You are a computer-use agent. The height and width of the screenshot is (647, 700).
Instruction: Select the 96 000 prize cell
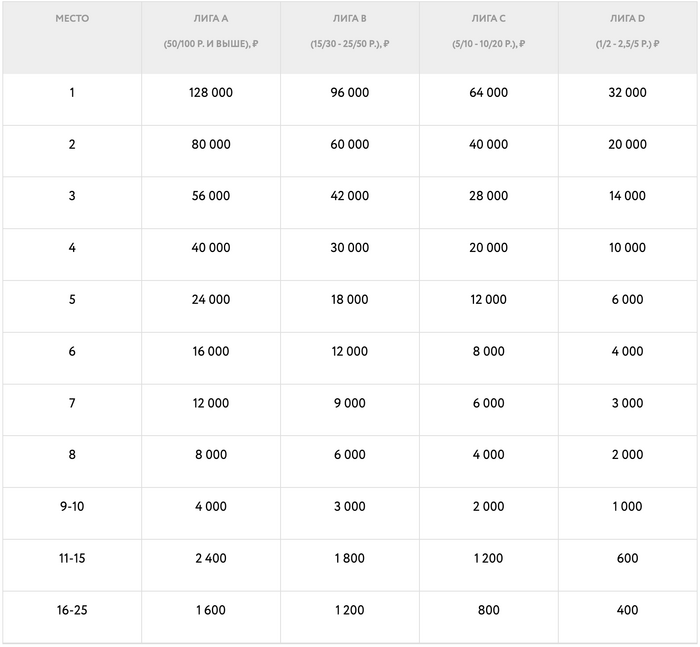[349, 93]
